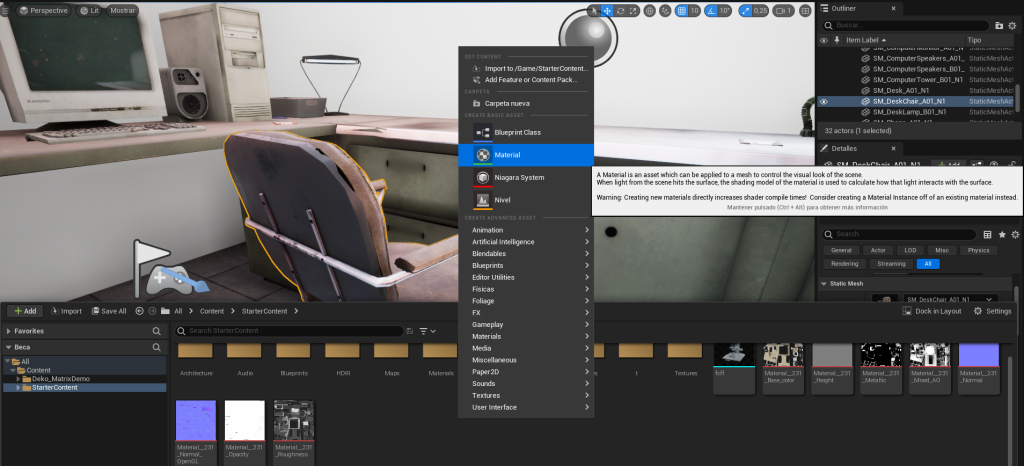Toggle scale snapping
The width and height of the screenshot is (1024, 466).
(744, 10)
